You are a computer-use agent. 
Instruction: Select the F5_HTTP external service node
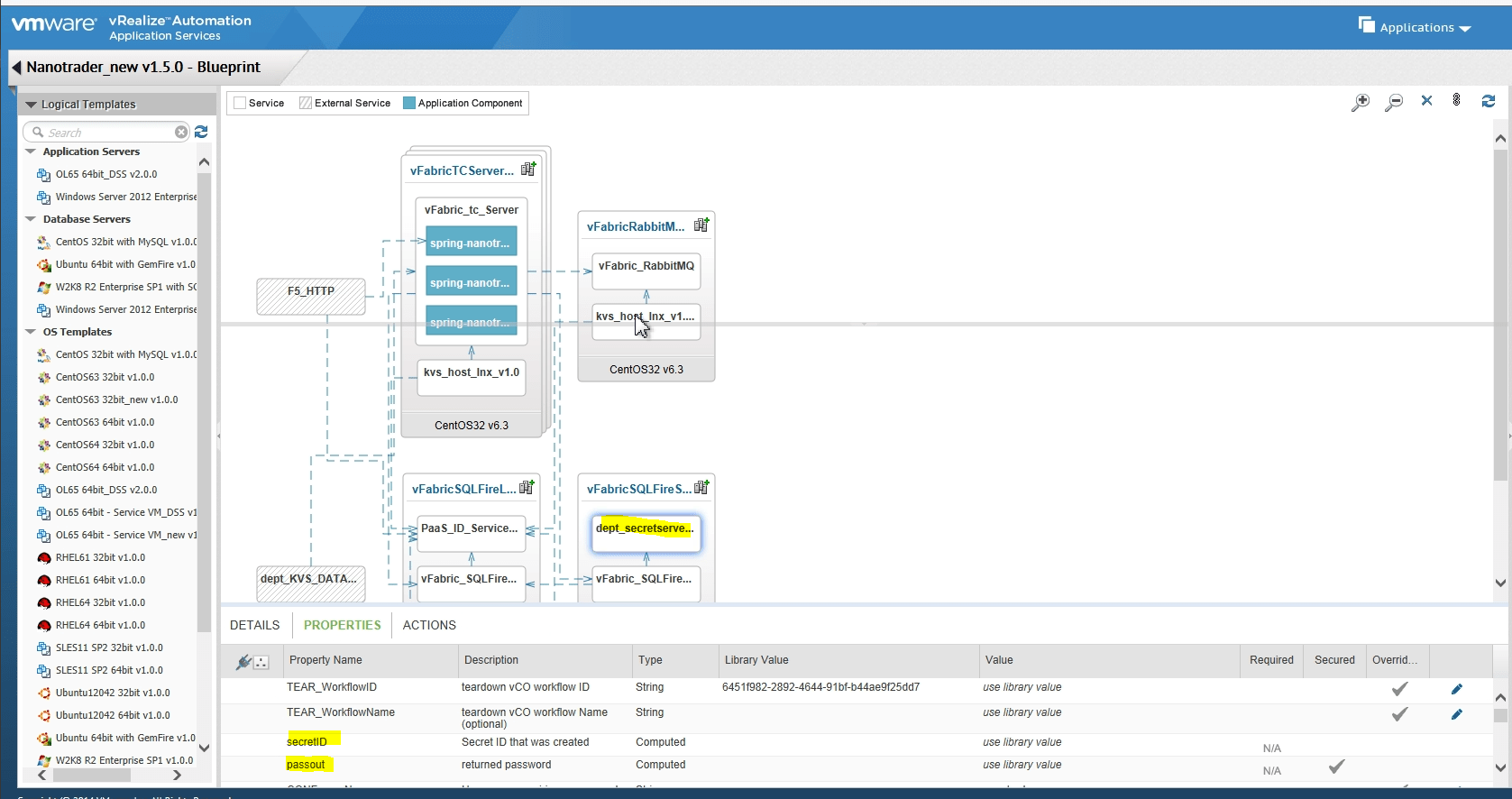(311, 296)
